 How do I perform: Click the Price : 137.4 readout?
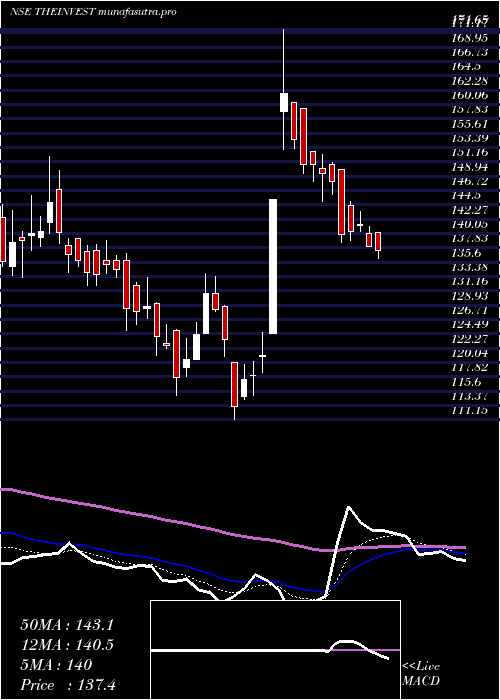68,685
